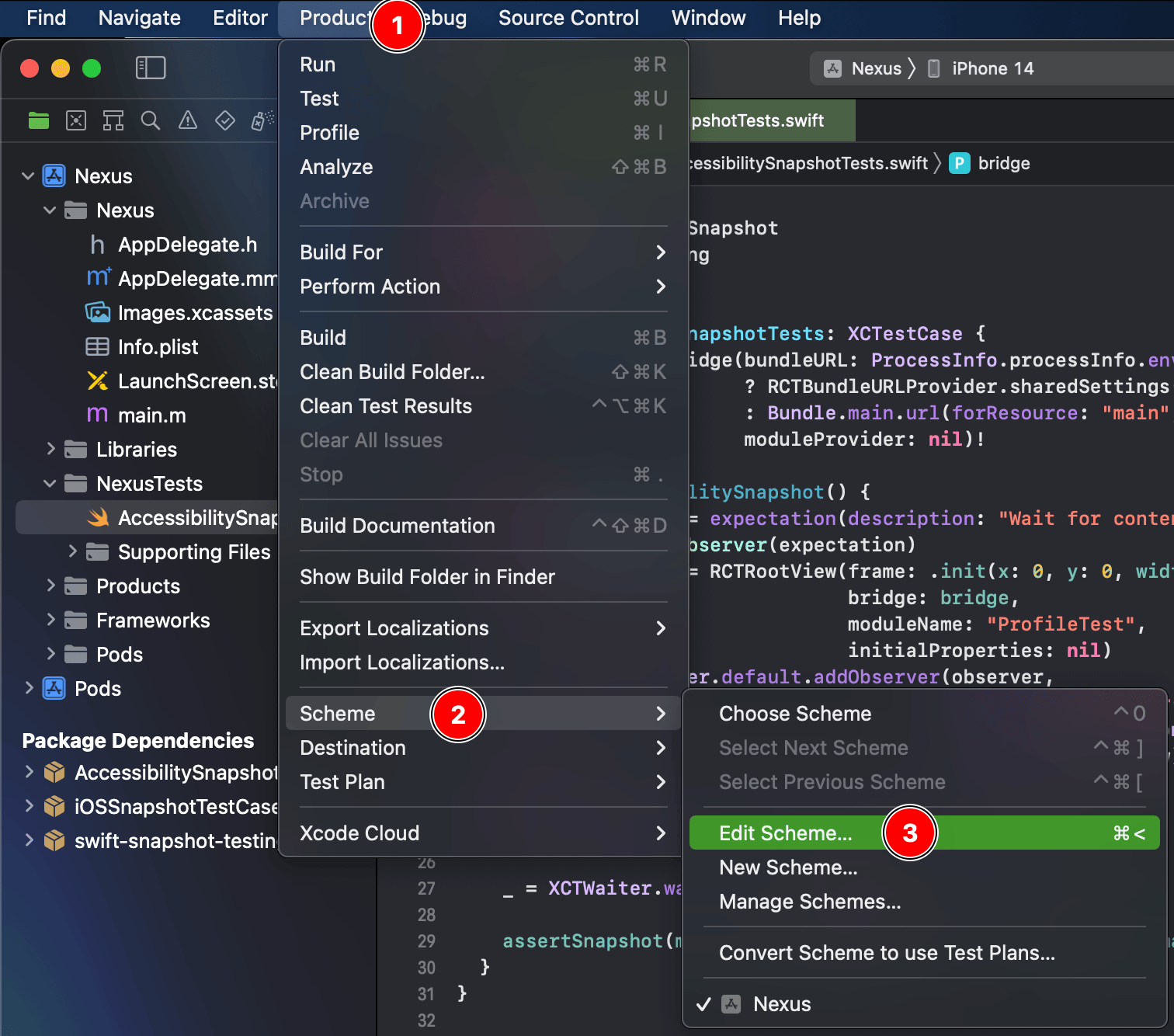1174x1036 pixels.
Task: Click iPhone 14 destination selector
Action: (981, 68)
